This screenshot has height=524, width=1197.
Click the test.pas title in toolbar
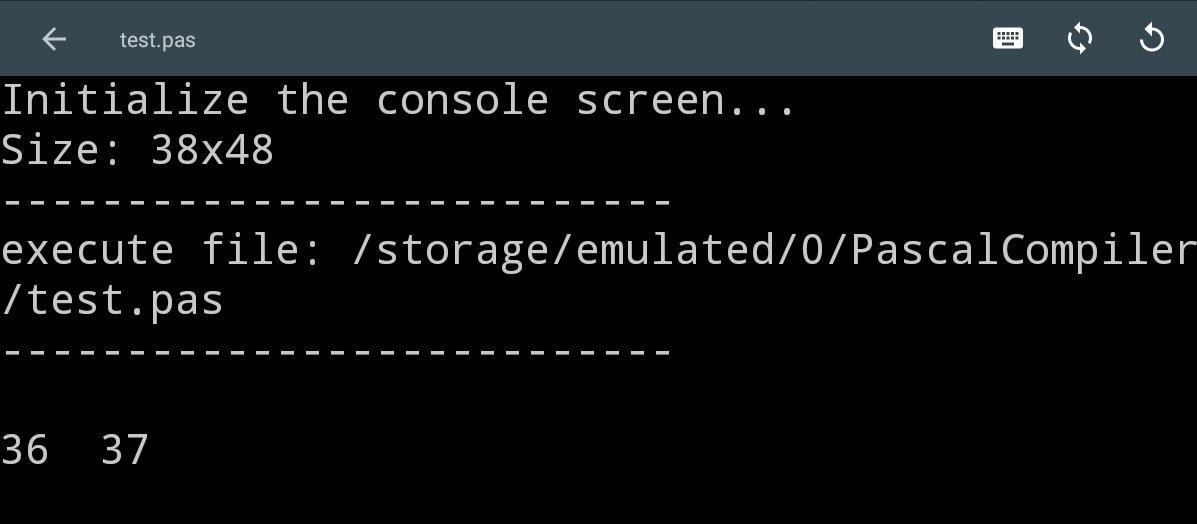pos(157,40)
